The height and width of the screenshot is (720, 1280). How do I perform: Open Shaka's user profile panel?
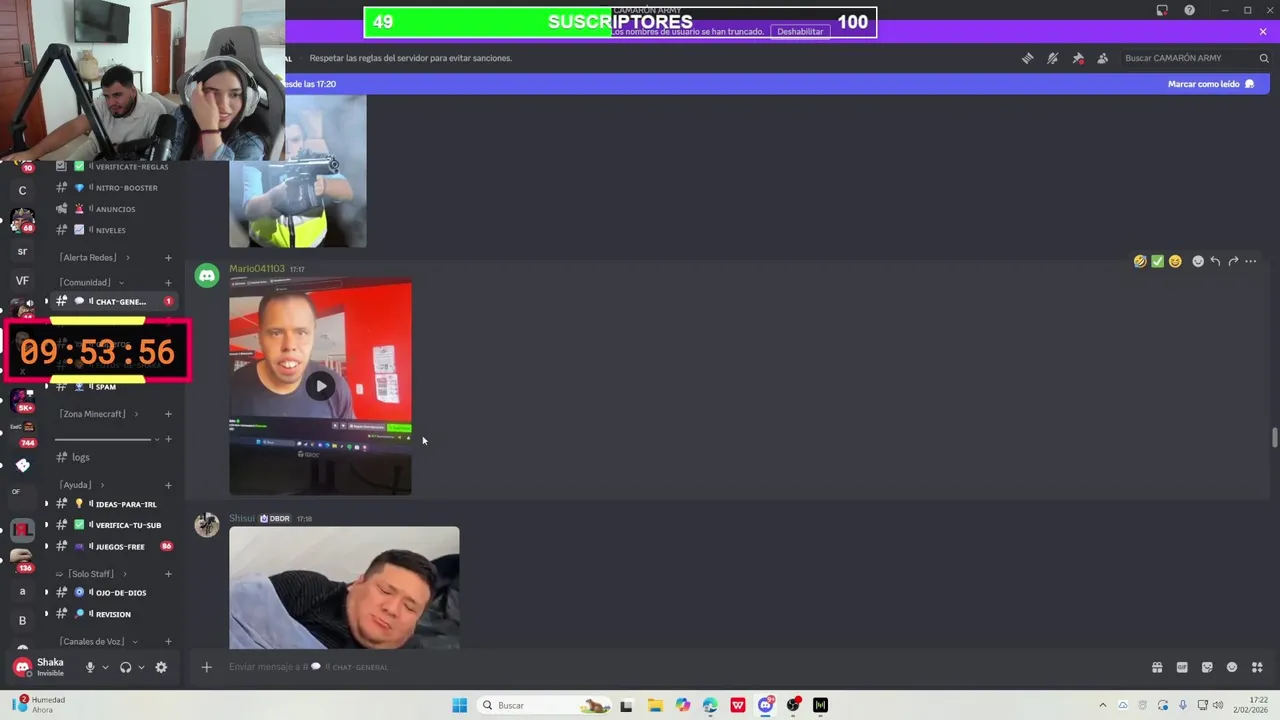[42, 667]
